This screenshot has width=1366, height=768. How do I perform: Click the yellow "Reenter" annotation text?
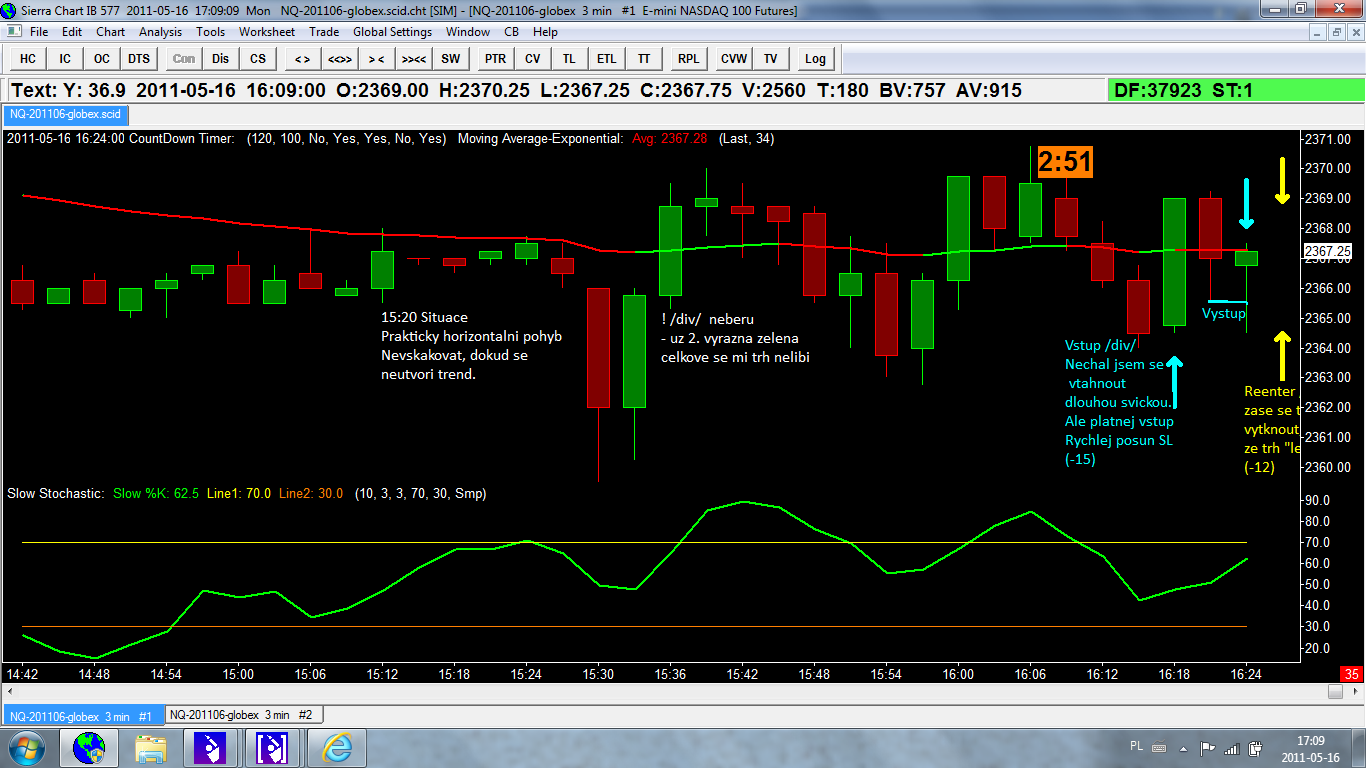pos(1270,392)
